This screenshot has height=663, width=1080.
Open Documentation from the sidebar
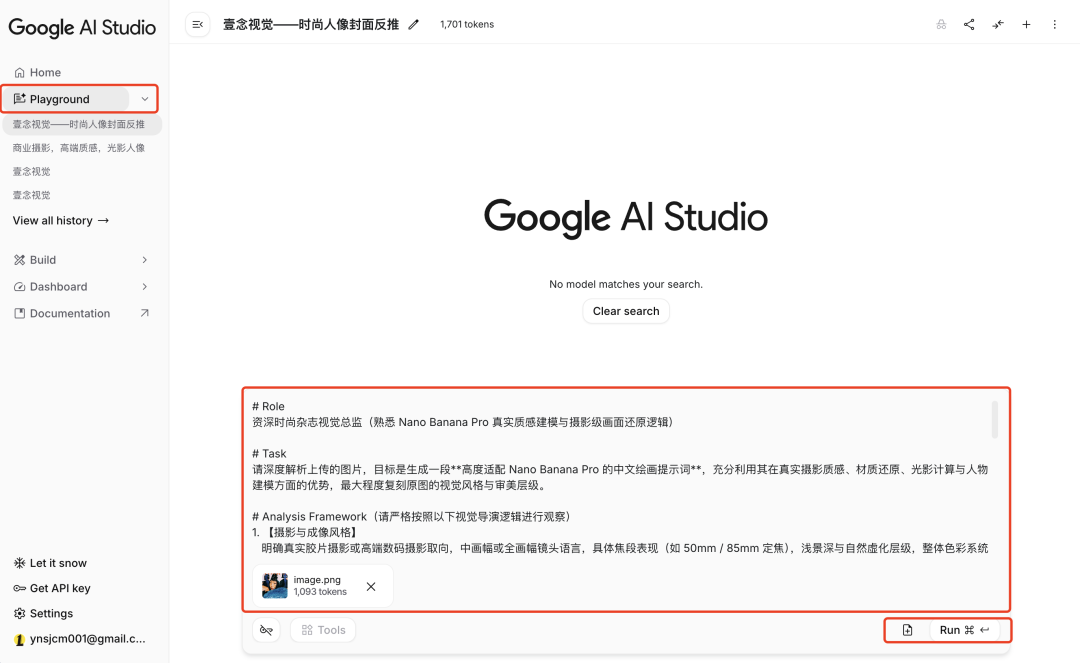(x=69, y=313)
